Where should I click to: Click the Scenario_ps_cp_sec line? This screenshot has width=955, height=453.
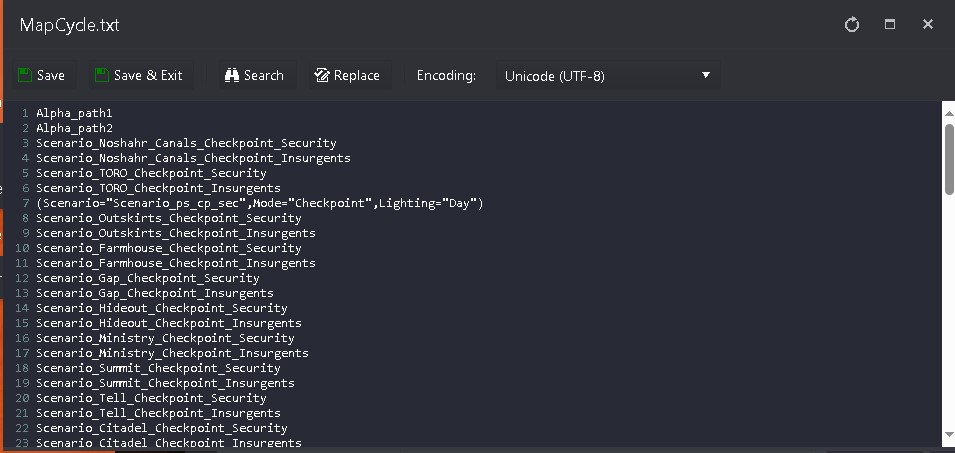259,203
